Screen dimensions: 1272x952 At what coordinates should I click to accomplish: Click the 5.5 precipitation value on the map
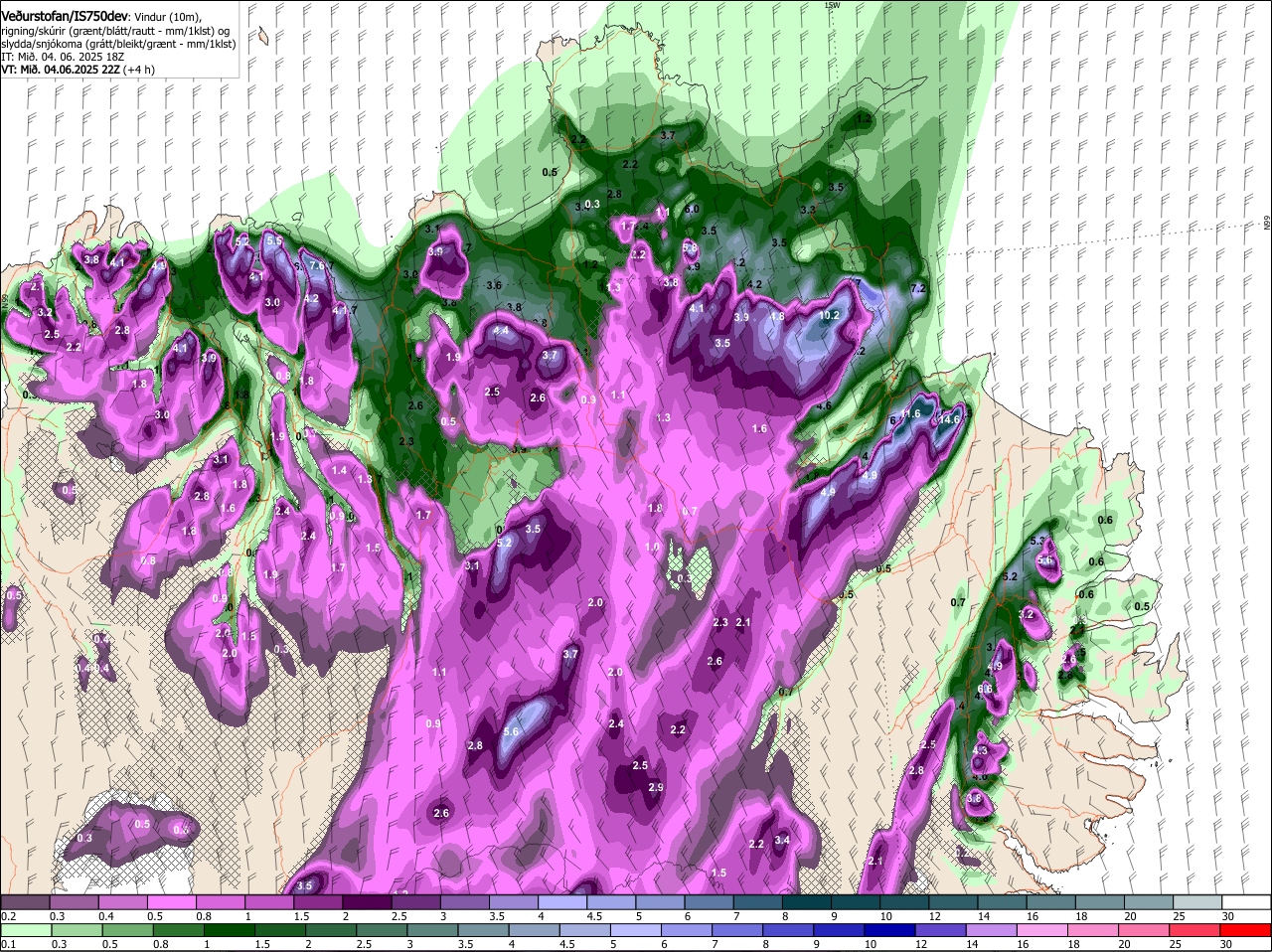pyautogui.click(x=274, y=241)
